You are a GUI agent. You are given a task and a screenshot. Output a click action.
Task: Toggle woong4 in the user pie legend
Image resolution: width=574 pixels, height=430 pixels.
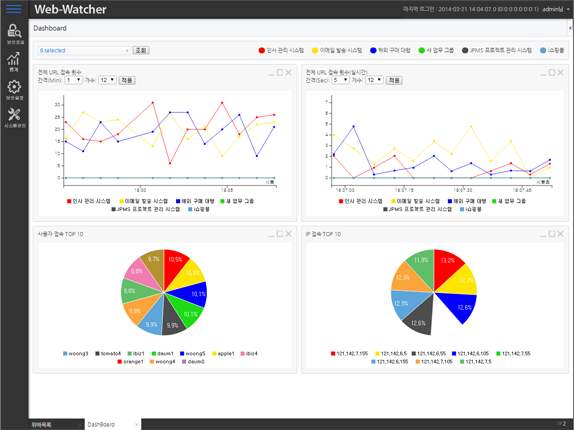pyautogui.click(x=163, y=362)
